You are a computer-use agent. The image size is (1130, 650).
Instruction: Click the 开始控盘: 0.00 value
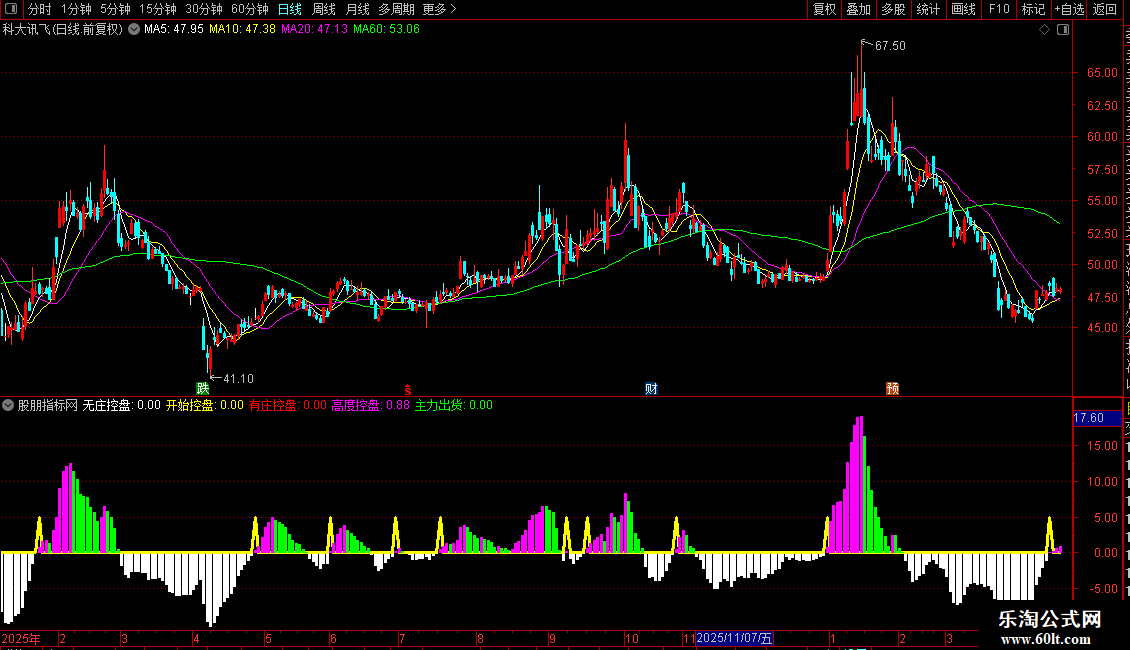point(205,405)
